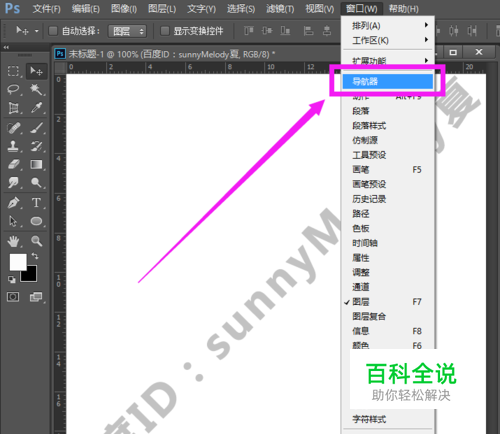Image resolution: width=500 pixels, height=434 pixels.
Task: Choose 历史记录 from the window menu
Action: (388, 199)
